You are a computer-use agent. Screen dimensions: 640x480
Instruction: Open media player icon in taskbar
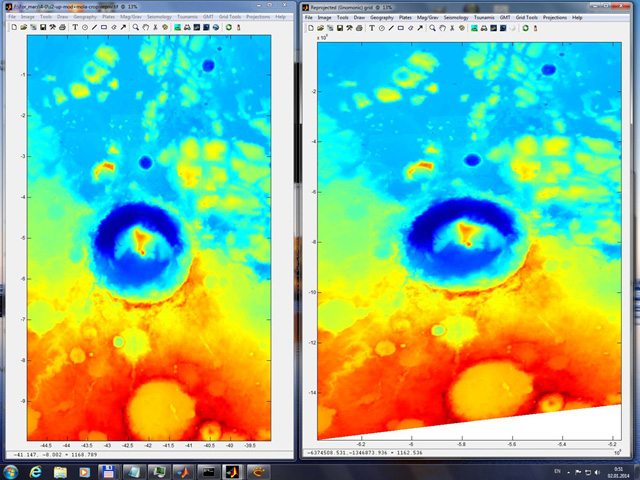click(84, 472)
